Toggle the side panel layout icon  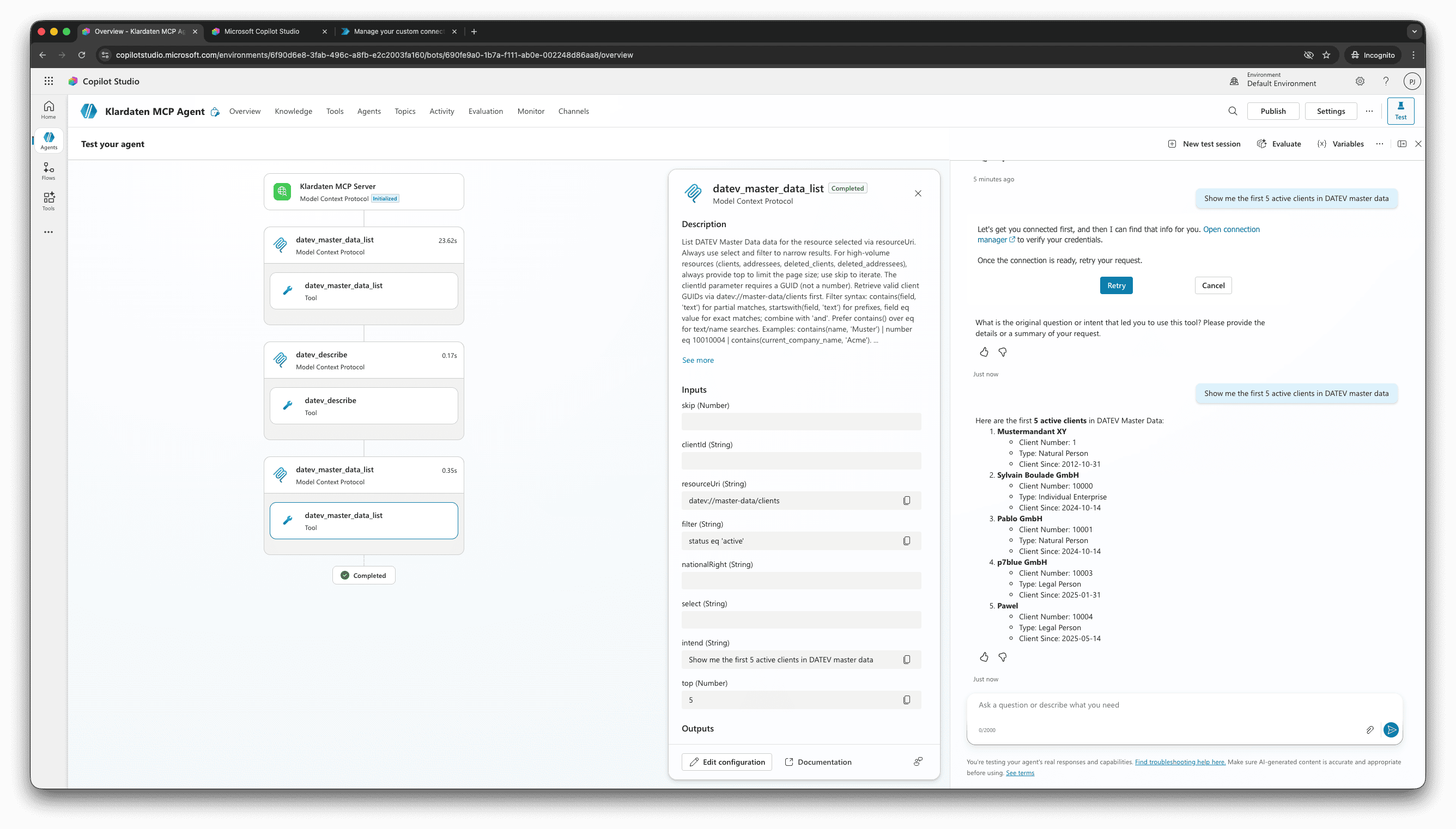pyautogui.click(x=1402, y=144)
